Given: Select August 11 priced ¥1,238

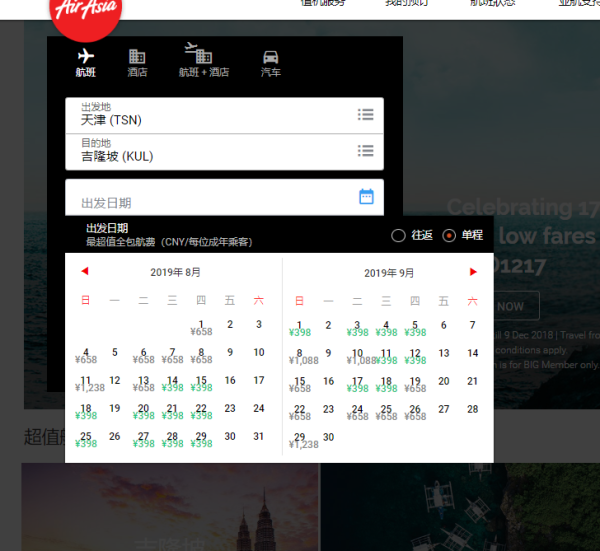Looking at the screenshot, I should [89, 384].
